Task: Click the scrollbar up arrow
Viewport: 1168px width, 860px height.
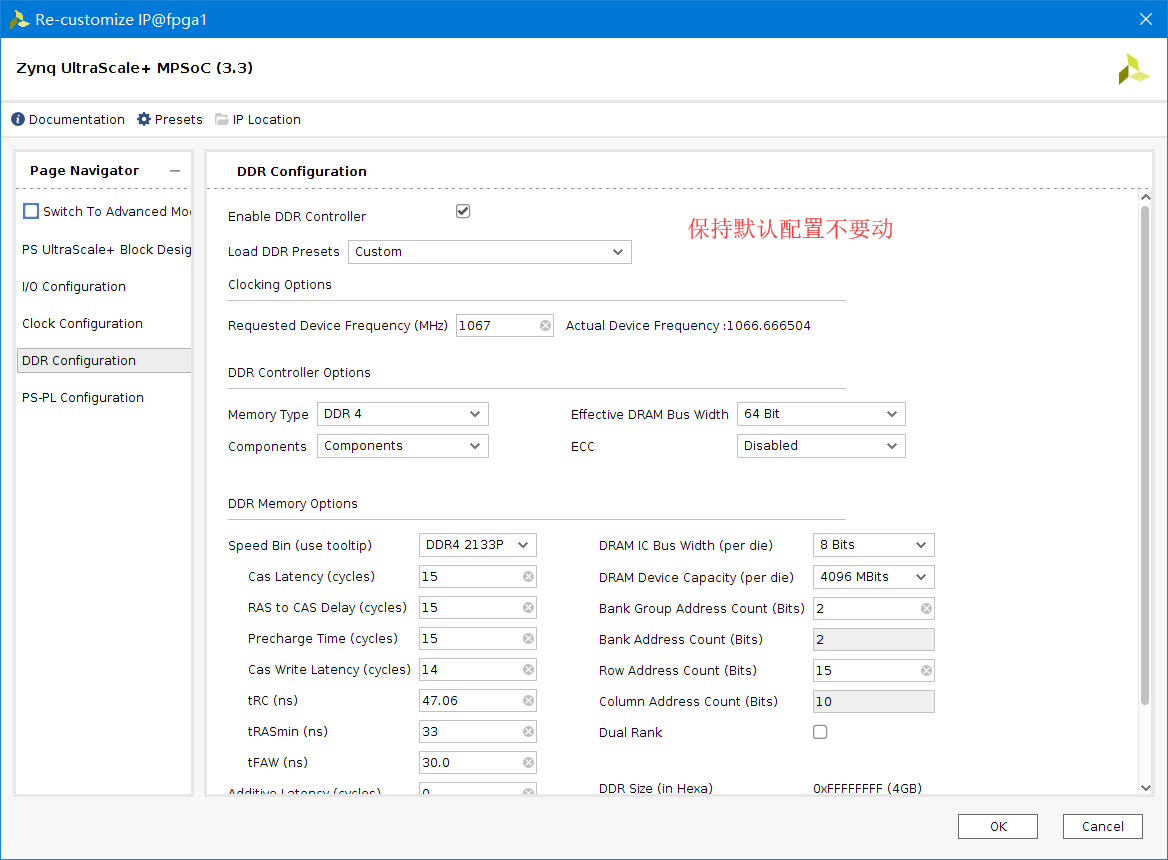Action: point(1146,197)
